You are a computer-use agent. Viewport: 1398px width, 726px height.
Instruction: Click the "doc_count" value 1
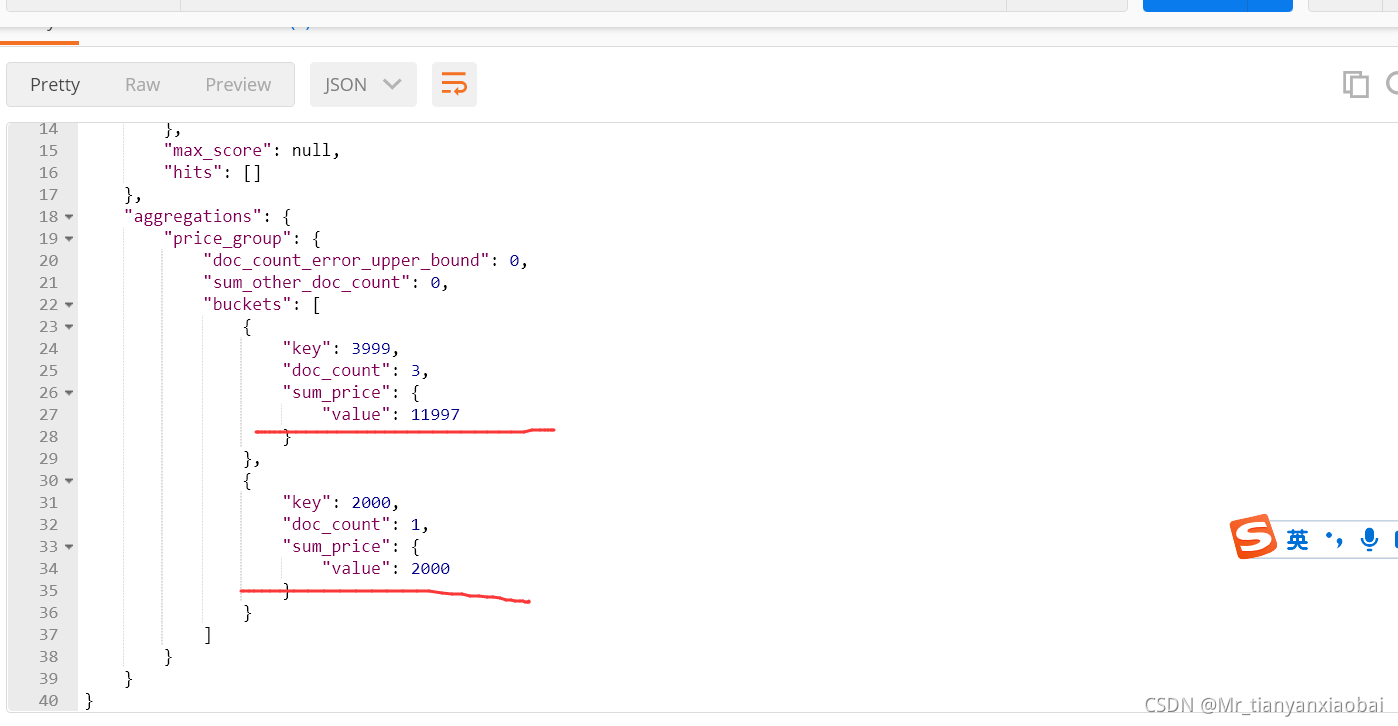(x=415, y=525)
